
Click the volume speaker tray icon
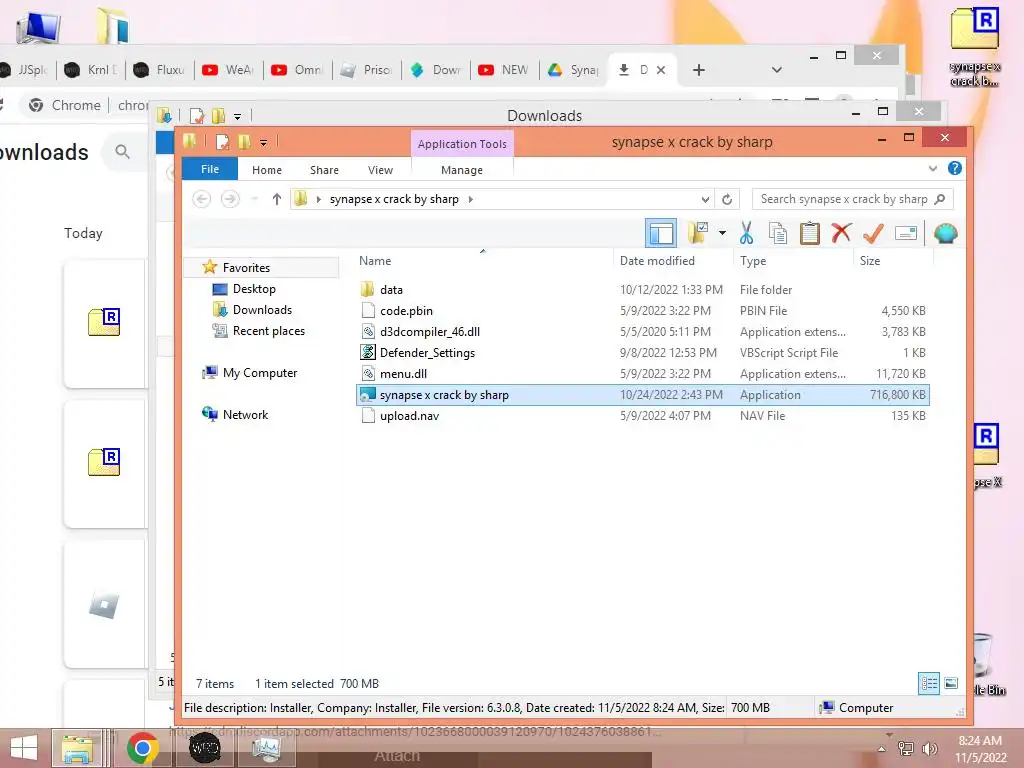929,748
